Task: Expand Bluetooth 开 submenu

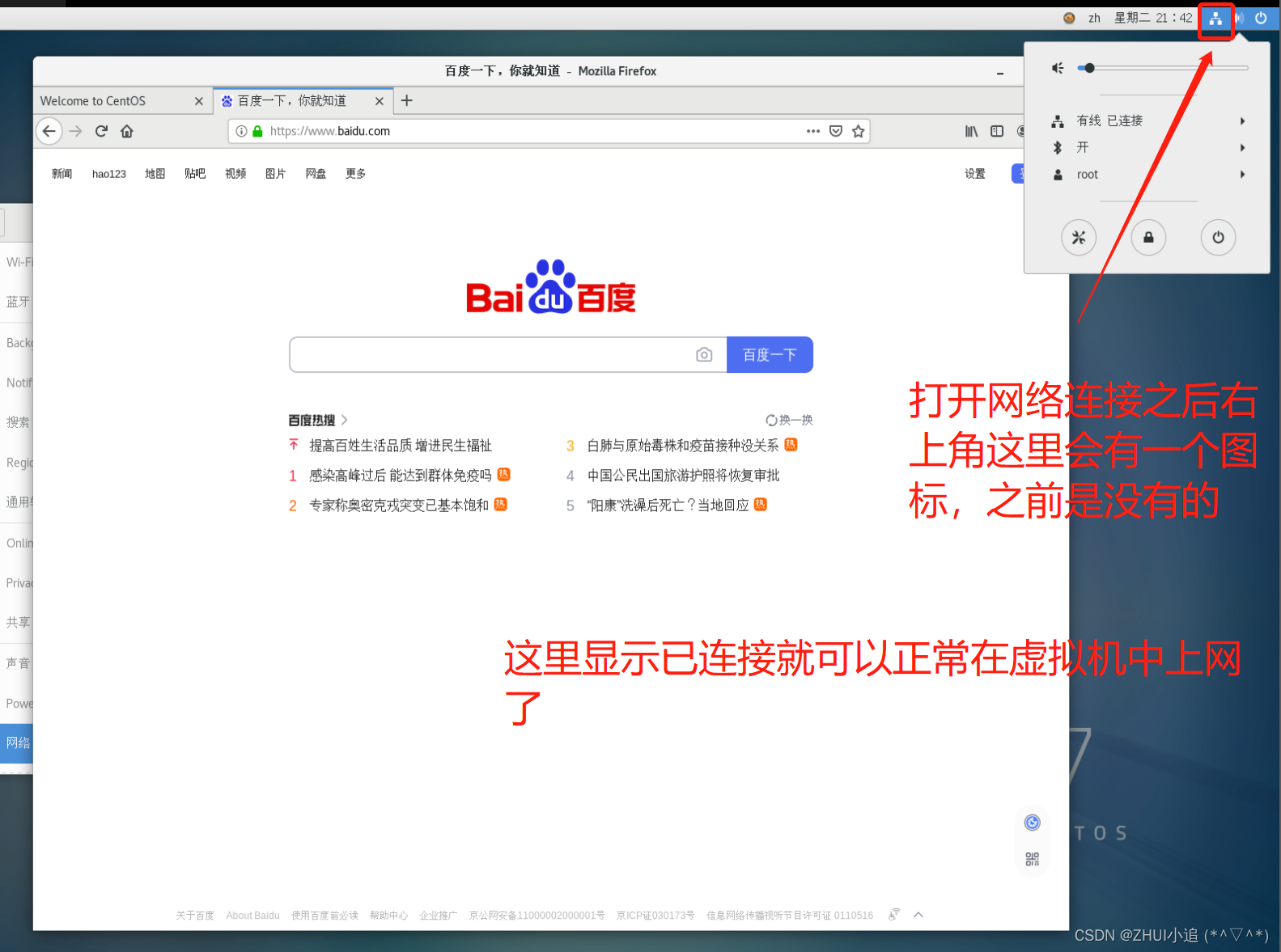Action: click(1147, 147)
